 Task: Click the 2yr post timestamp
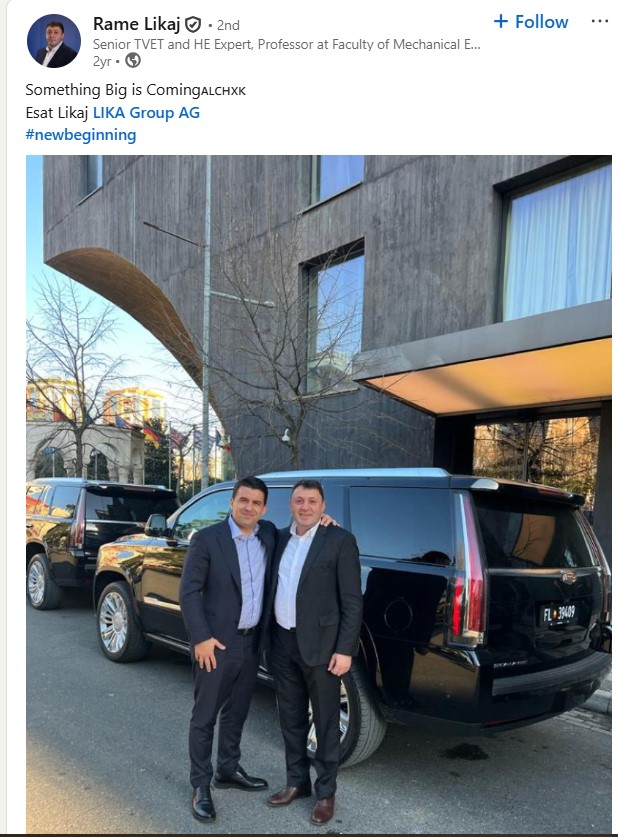(102, 61)
